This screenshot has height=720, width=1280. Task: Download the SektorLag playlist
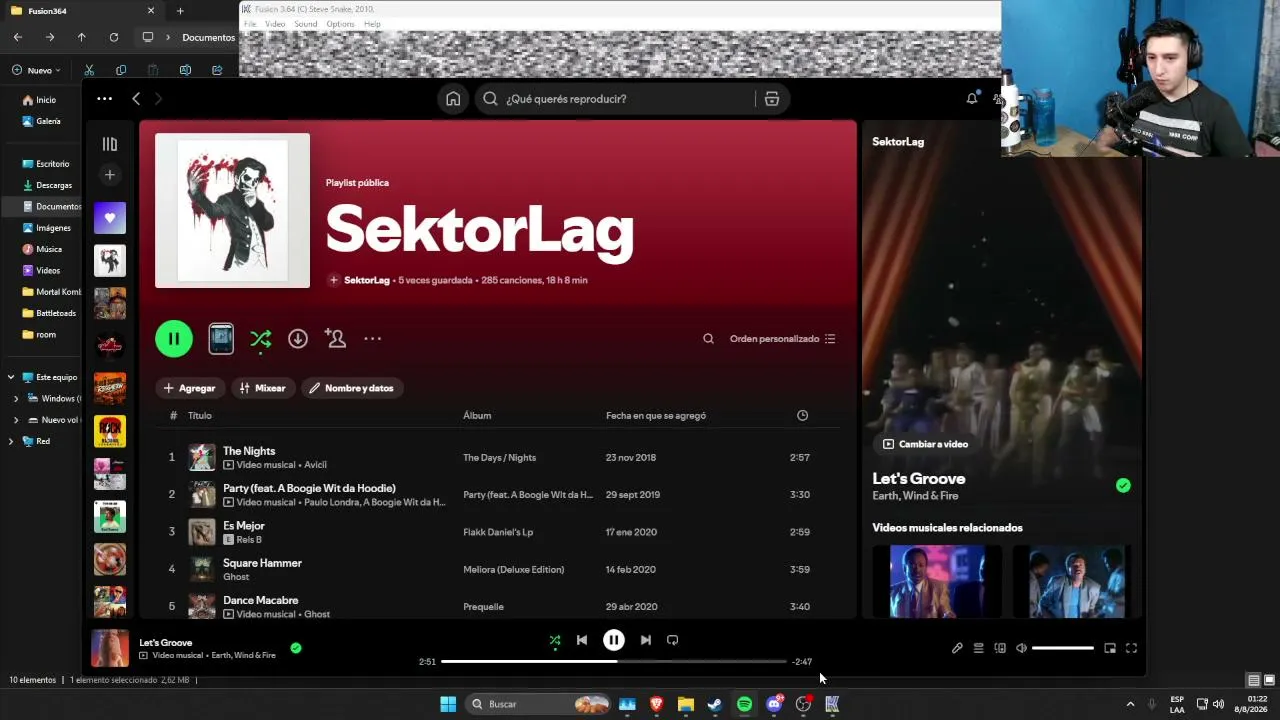[298, 339]
